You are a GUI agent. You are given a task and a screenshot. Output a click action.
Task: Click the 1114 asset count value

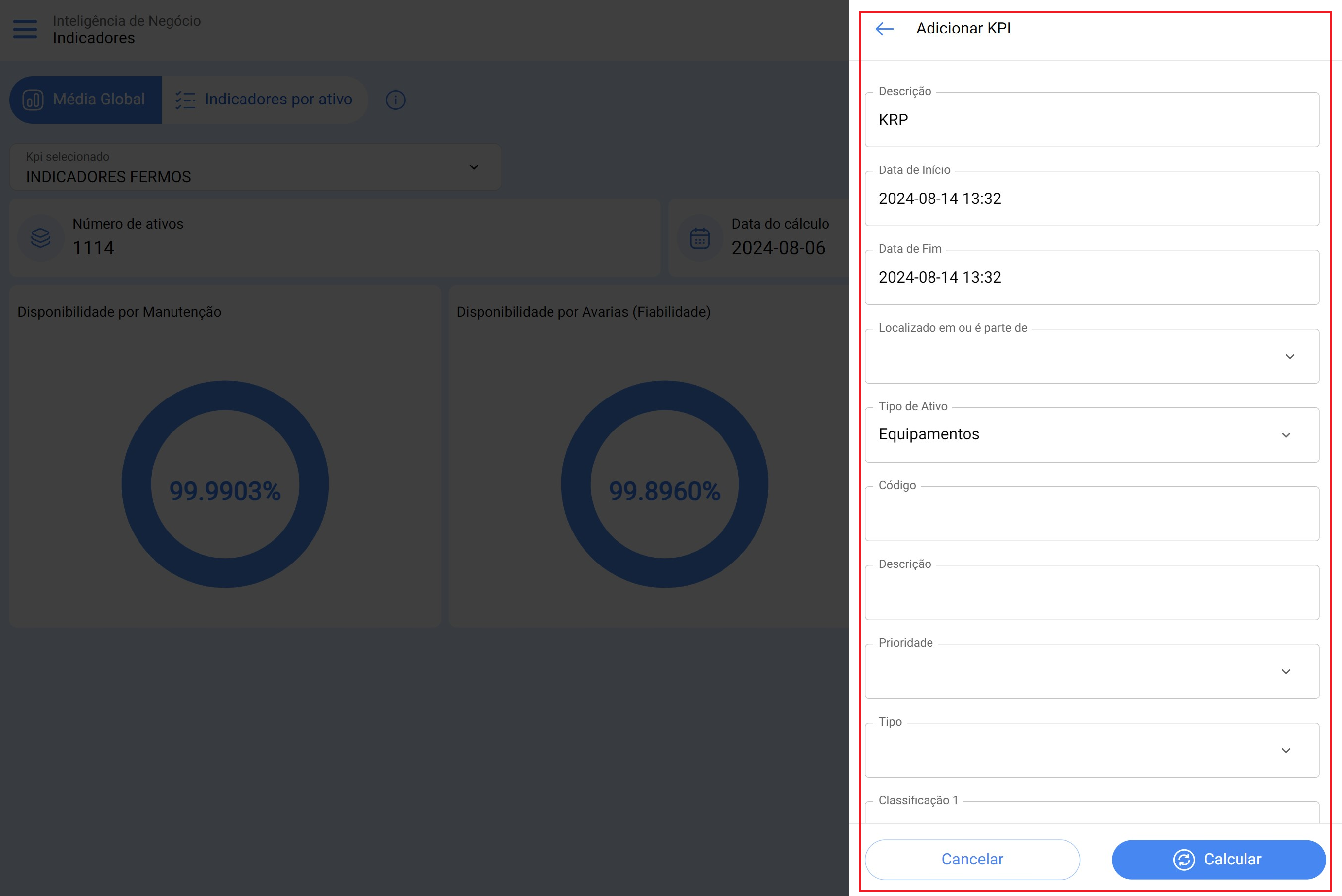(93, 248)
